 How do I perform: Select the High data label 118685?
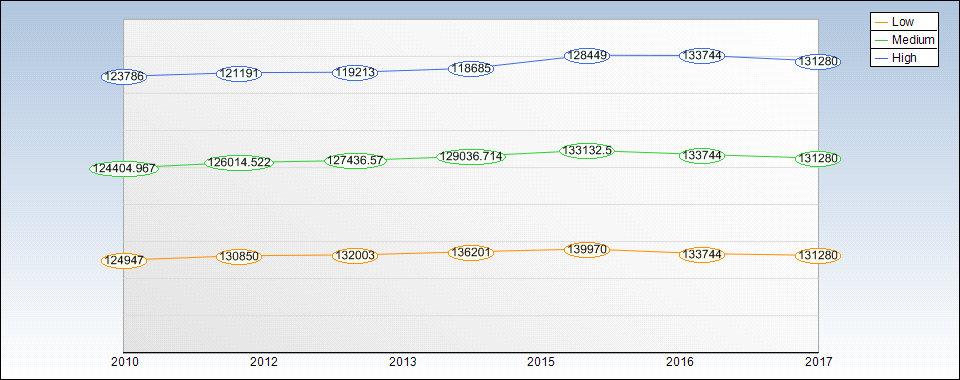pyautogui.click(x=471, y=69)
